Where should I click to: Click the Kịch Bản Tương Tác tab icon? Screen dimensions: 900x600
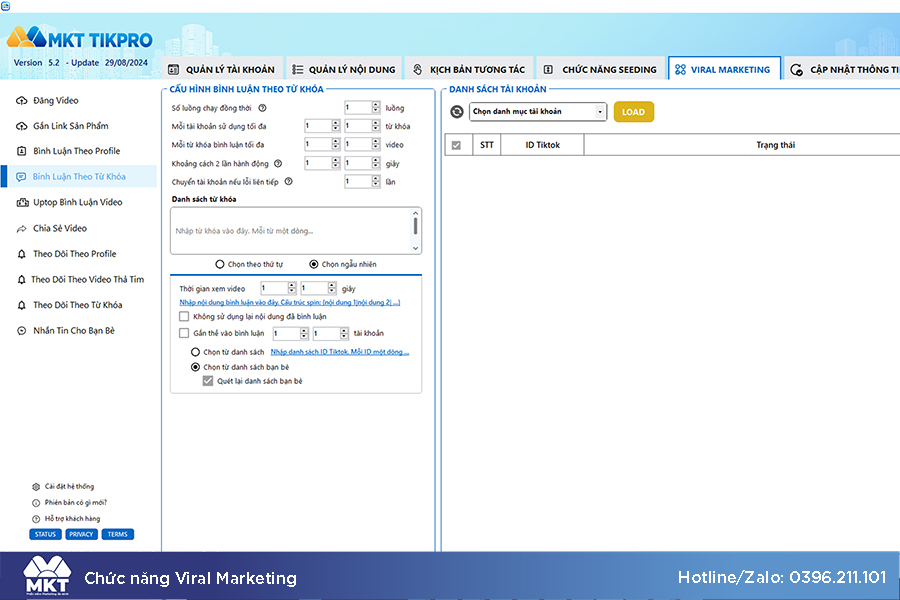point(418,69)
